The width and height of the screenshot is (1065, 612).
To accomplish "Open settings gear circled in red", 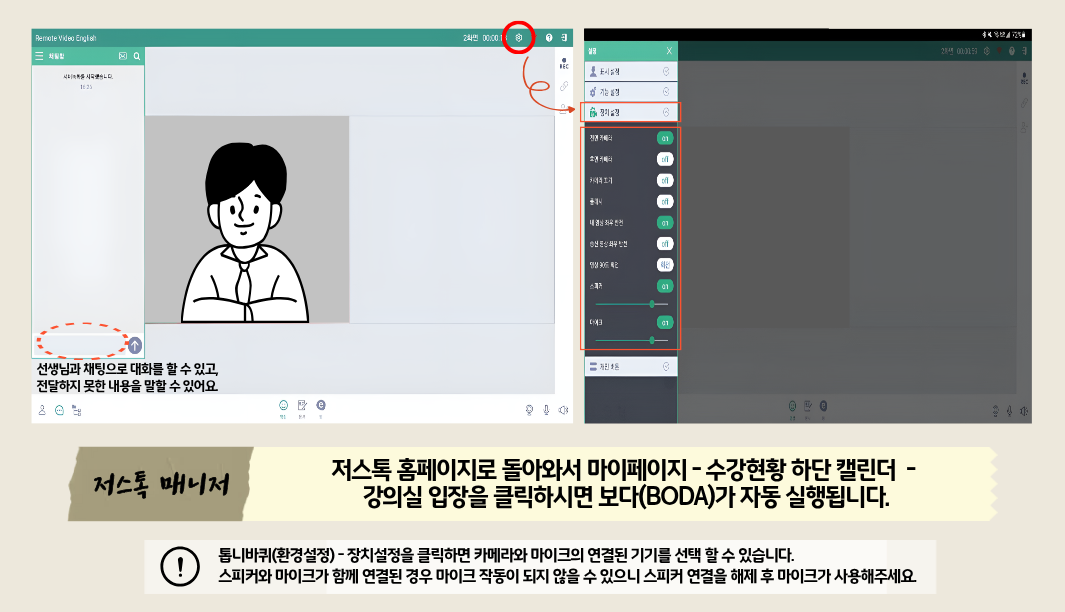I will click(518, 37).
